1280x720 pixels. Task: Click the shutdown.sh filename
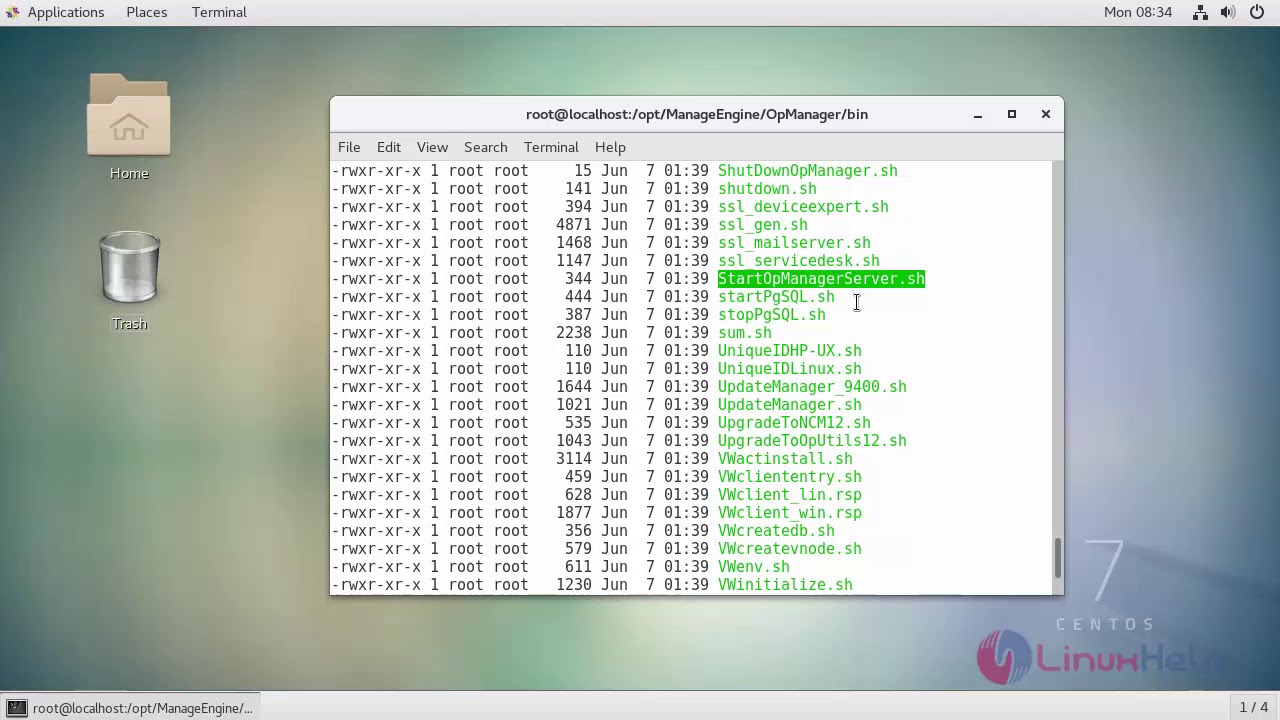coord(767,189)
